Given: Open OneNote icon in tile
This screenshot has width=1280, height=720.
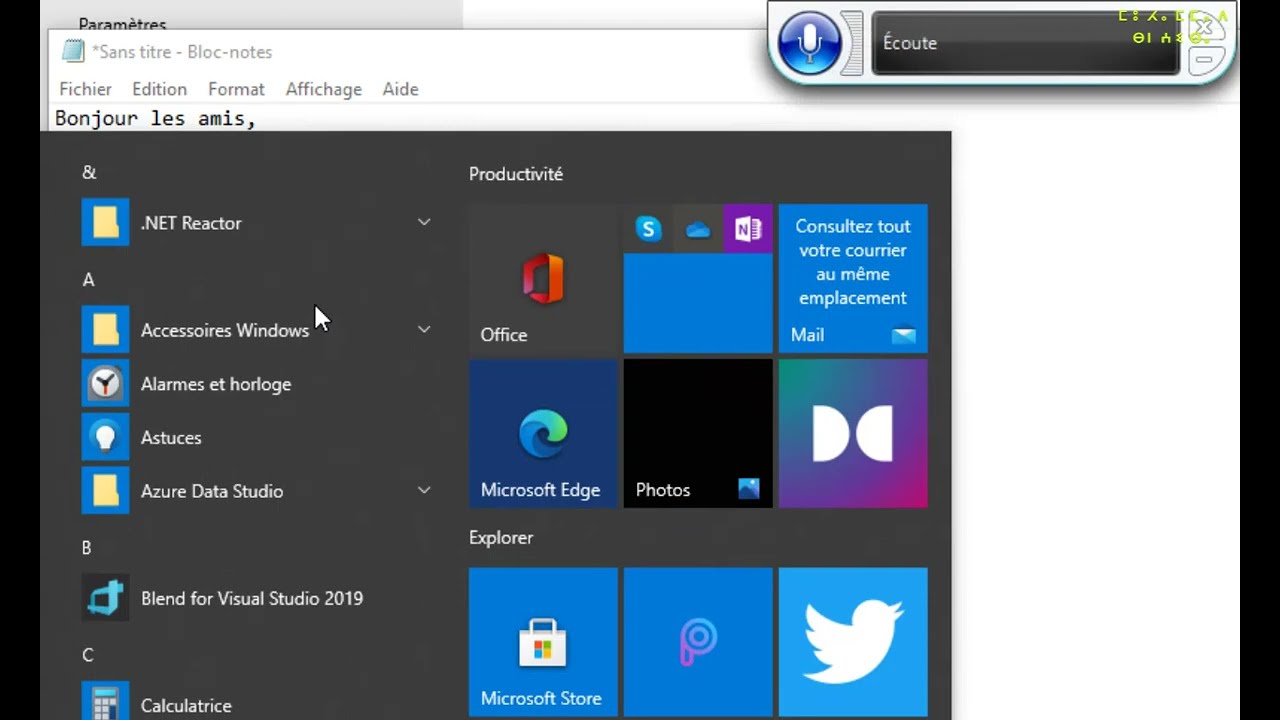Looking at the screenshot, I should point(748,229).
